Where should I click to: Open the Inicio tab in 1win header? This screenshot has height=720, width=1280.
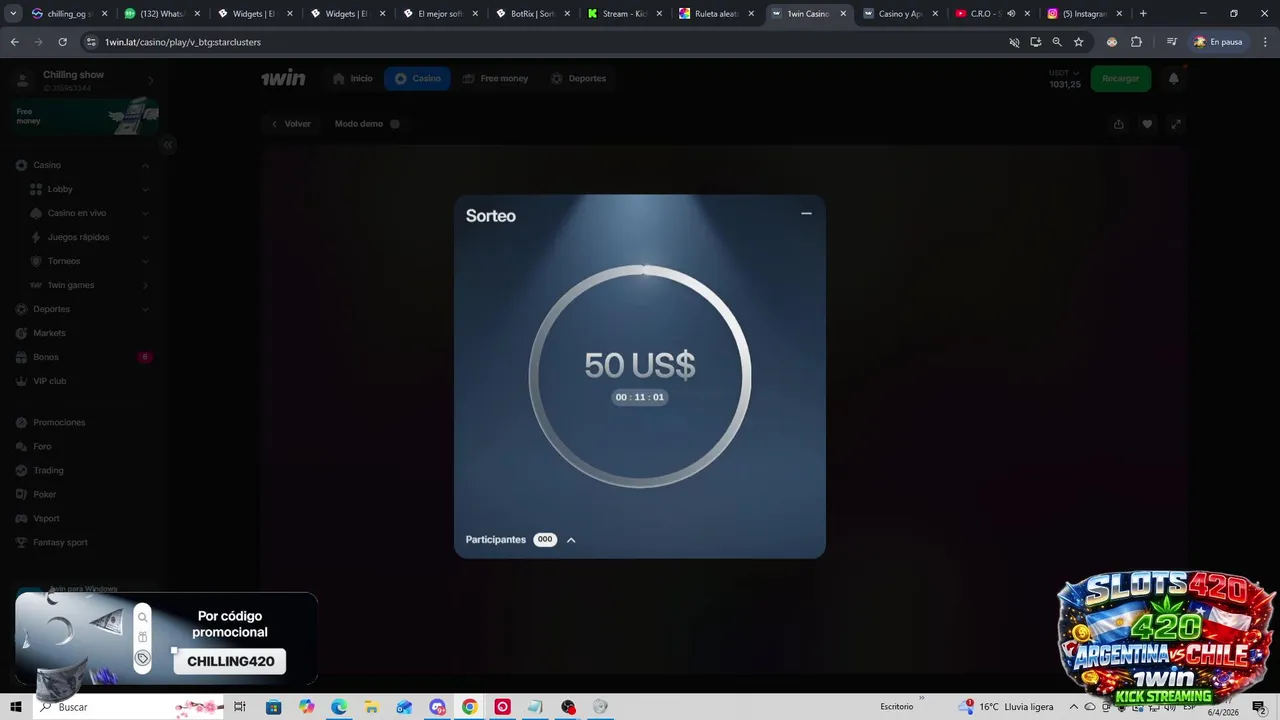352,78
